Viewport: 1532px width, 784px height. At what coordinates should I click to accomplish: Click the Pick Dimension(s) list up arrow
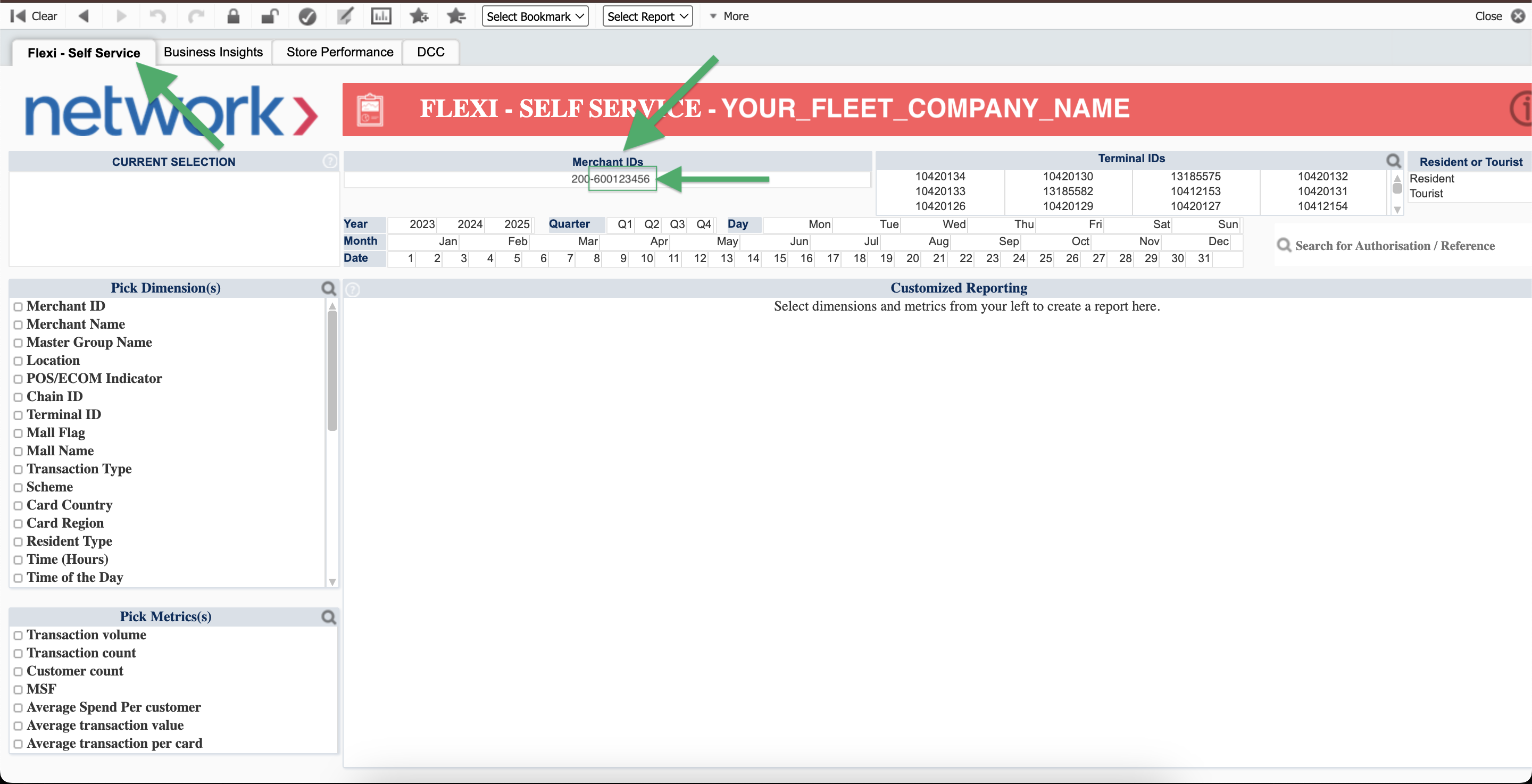[332, 306]
